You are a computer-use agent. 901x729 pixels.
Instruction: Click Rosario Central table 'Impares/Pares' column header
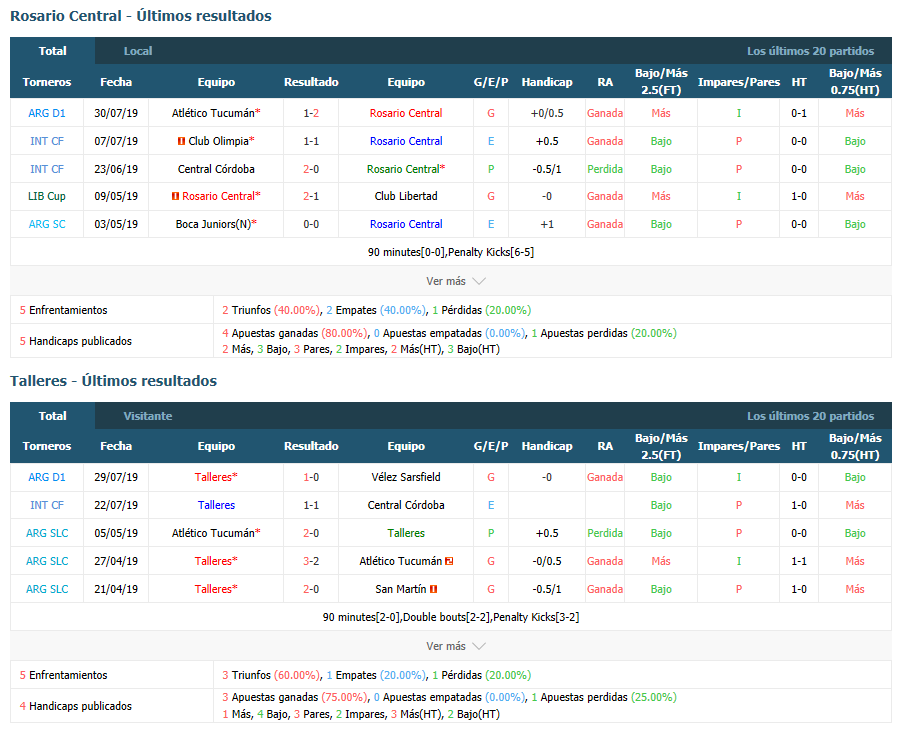[738, 82]
